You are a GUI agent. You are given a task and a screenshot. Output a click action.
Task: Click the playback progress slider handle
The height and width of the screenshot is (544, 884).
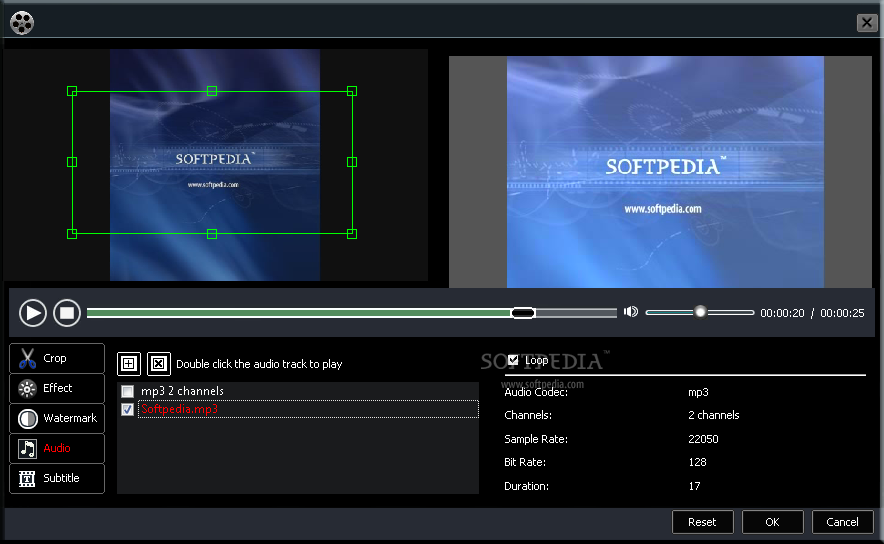point(523,313)
